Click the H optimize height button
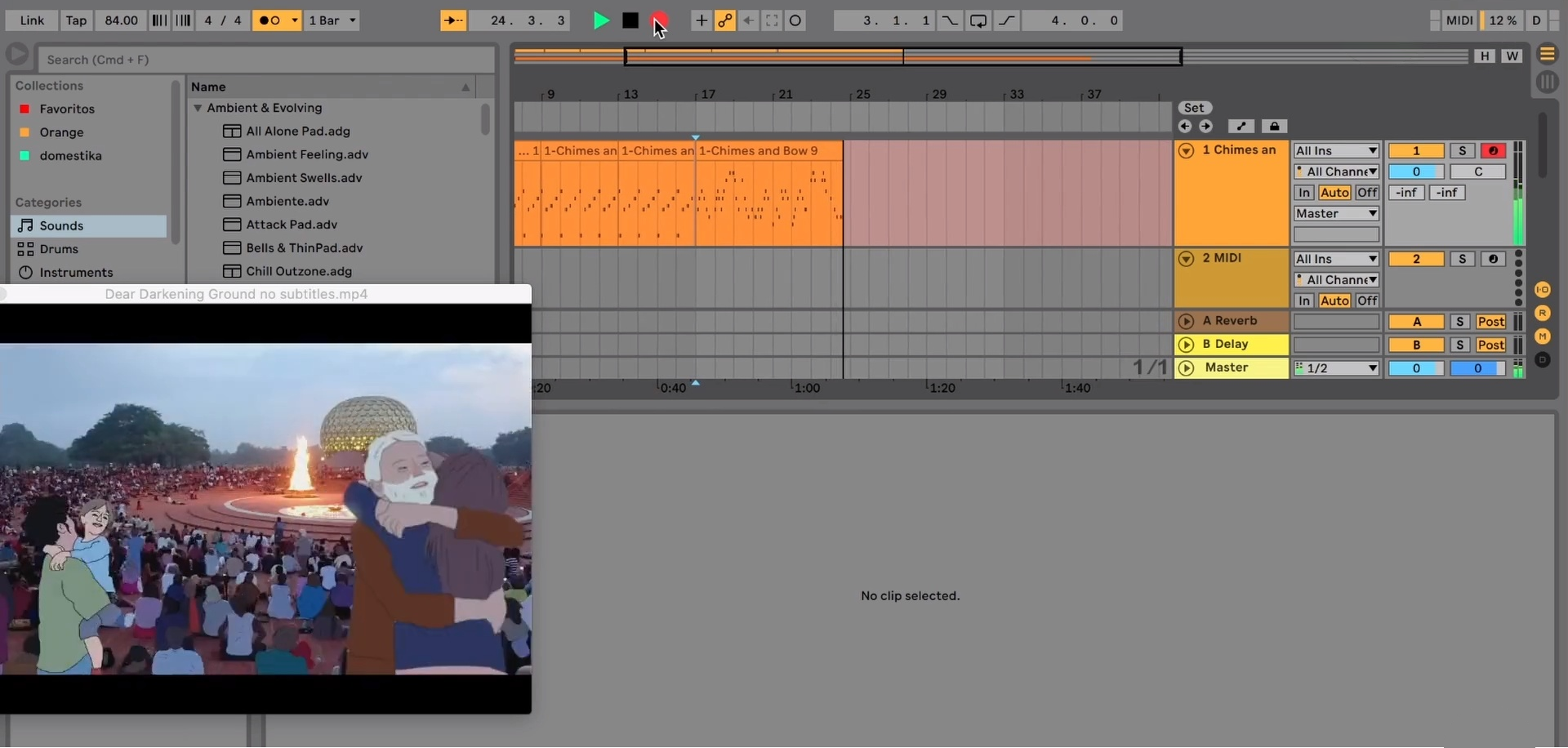The width and height of the screenshot is (1568, 748). (1484, 56)
